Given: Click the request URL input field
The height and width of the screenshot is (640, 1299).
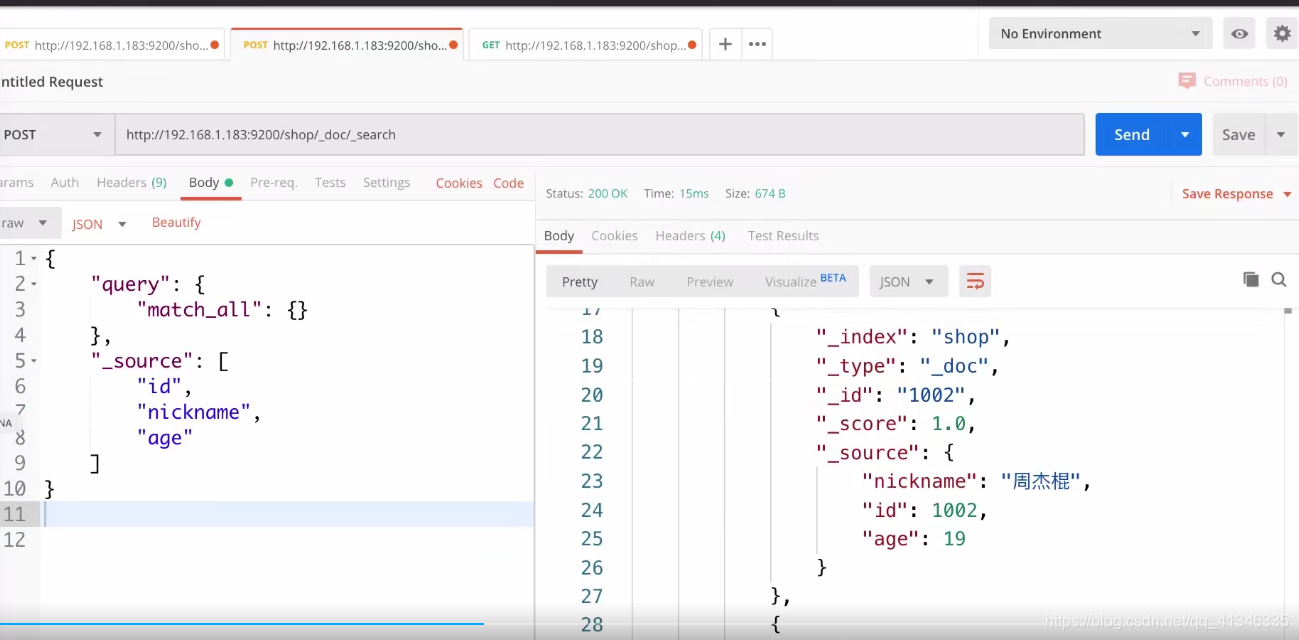Looking at the screenshot, I should [x=600, y=134].
